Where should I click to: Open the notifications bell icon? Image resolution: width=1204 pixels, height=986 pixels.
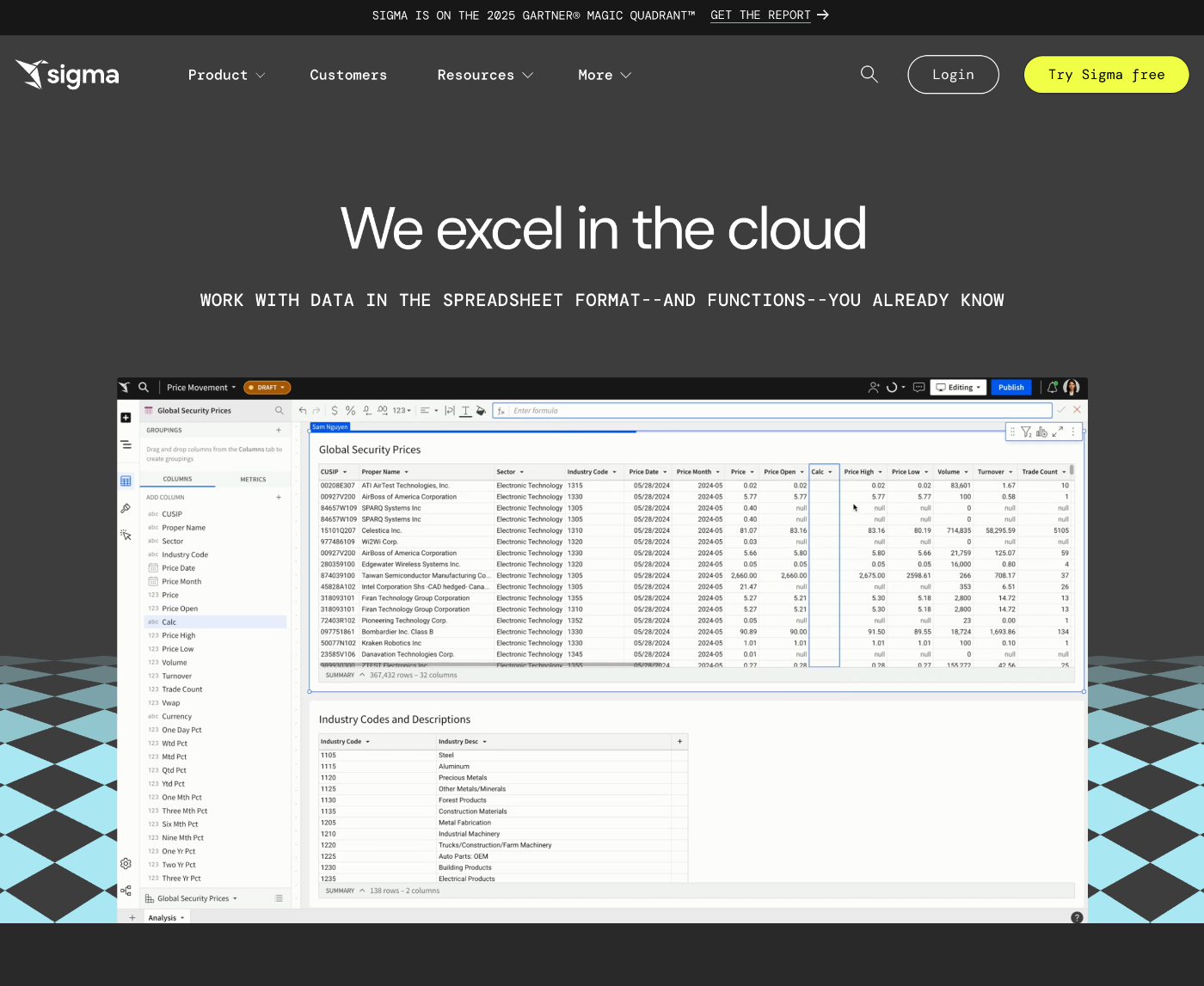[1052, 388]
